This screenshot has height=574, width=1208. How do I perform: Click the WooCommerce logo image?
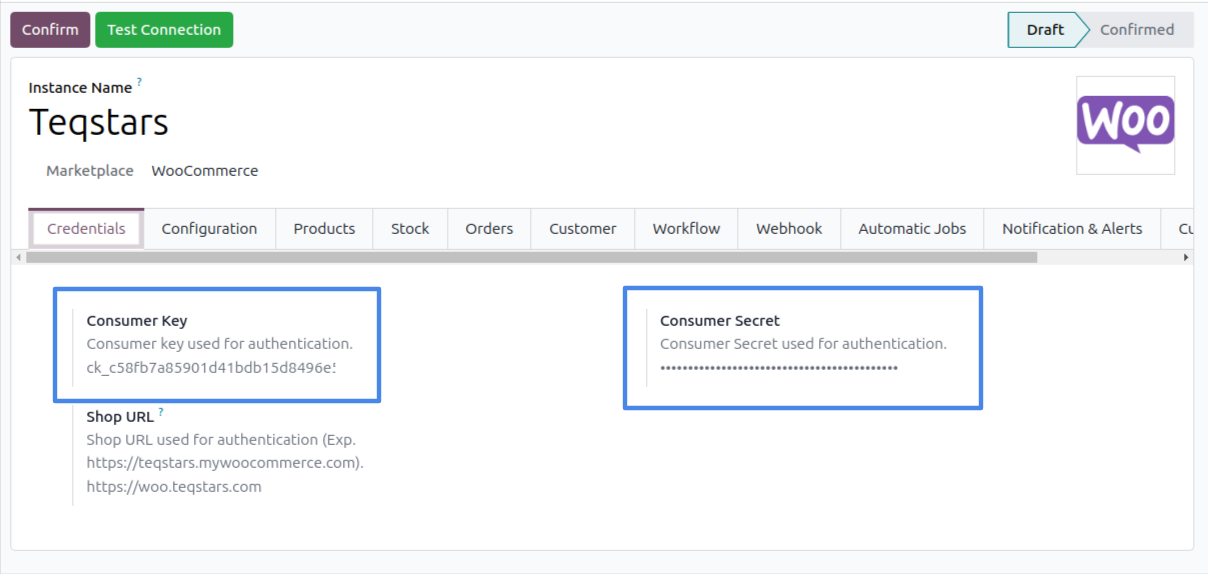pos(1126,125)
